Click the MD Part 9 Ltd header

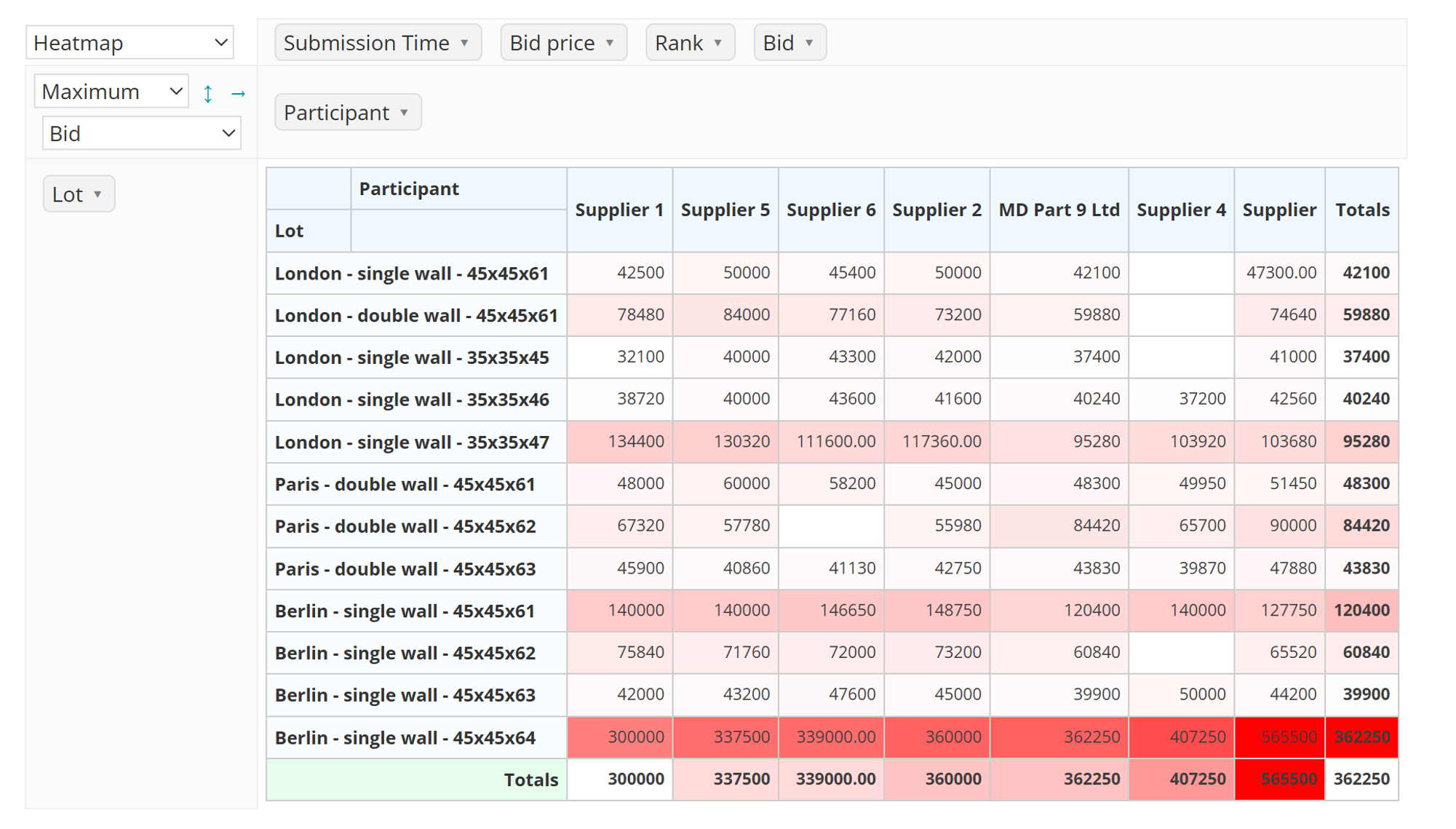(x=1059, y=210)
